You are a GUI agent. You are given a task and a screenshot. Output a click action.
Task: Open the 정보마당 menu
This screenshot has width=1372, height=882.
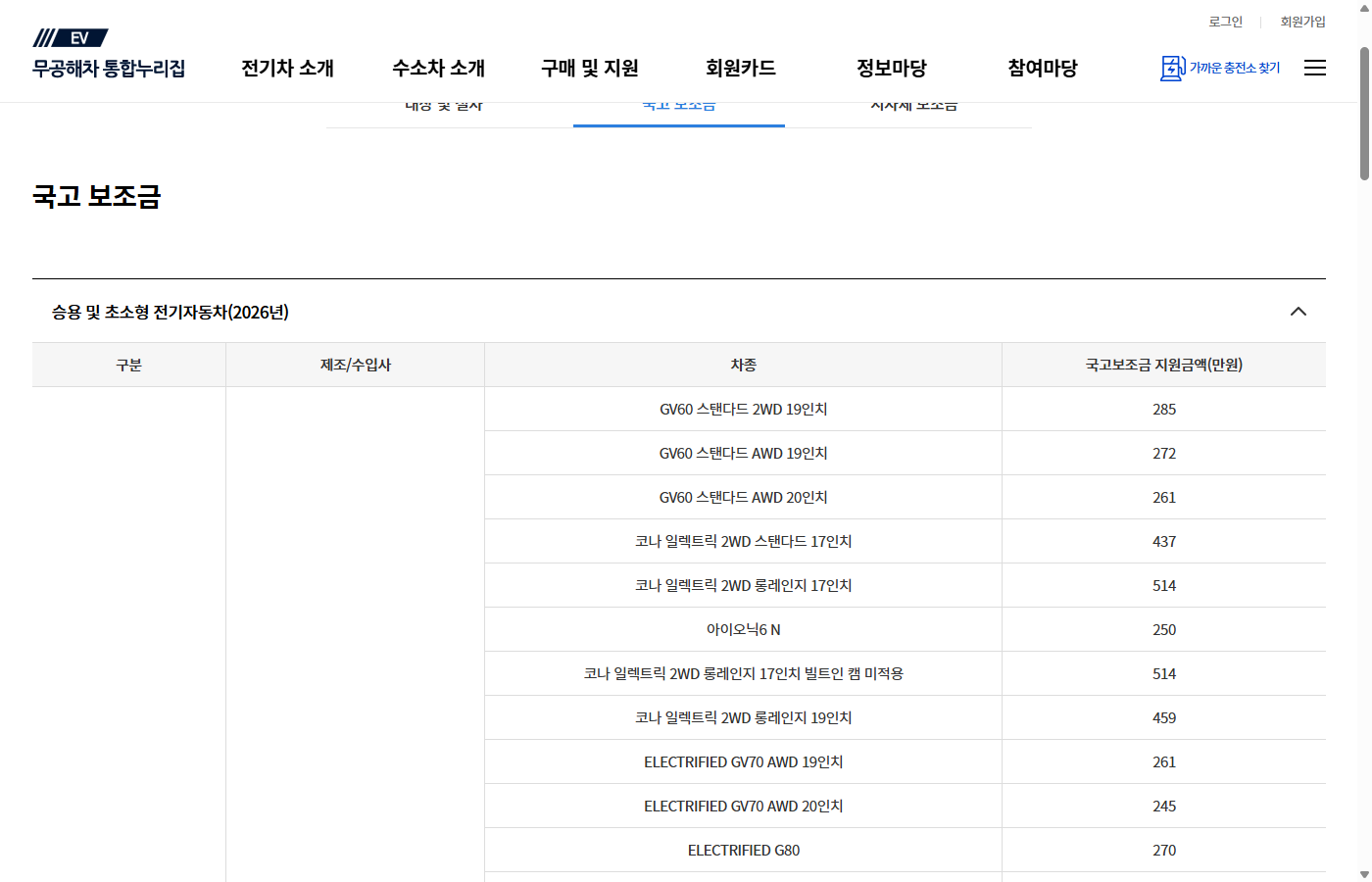pyautogui.click(x=892, y=69)
